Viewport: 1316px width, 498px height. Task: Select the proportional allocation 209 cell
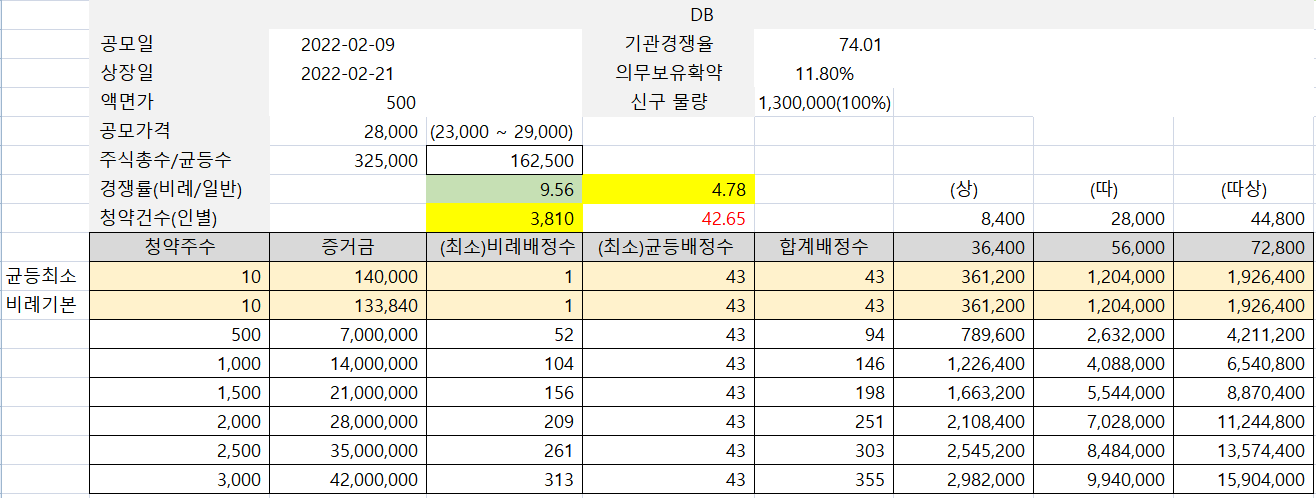[504, 422]
